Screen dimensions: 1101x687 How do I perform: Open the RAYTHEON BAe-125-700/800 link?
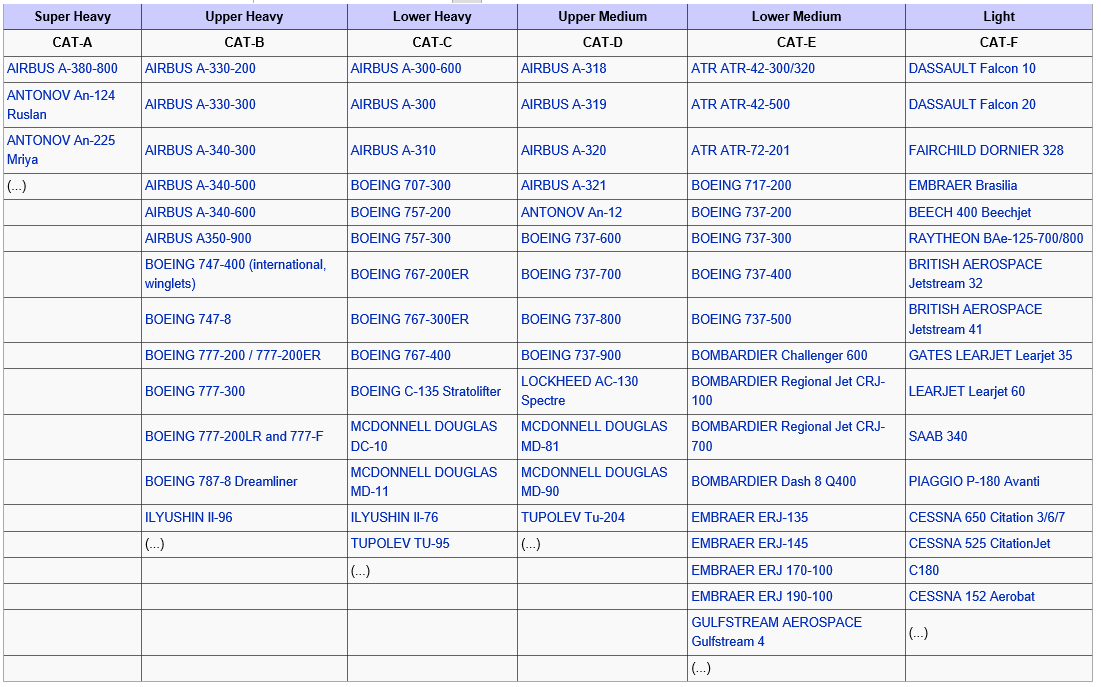coord(996,238)
